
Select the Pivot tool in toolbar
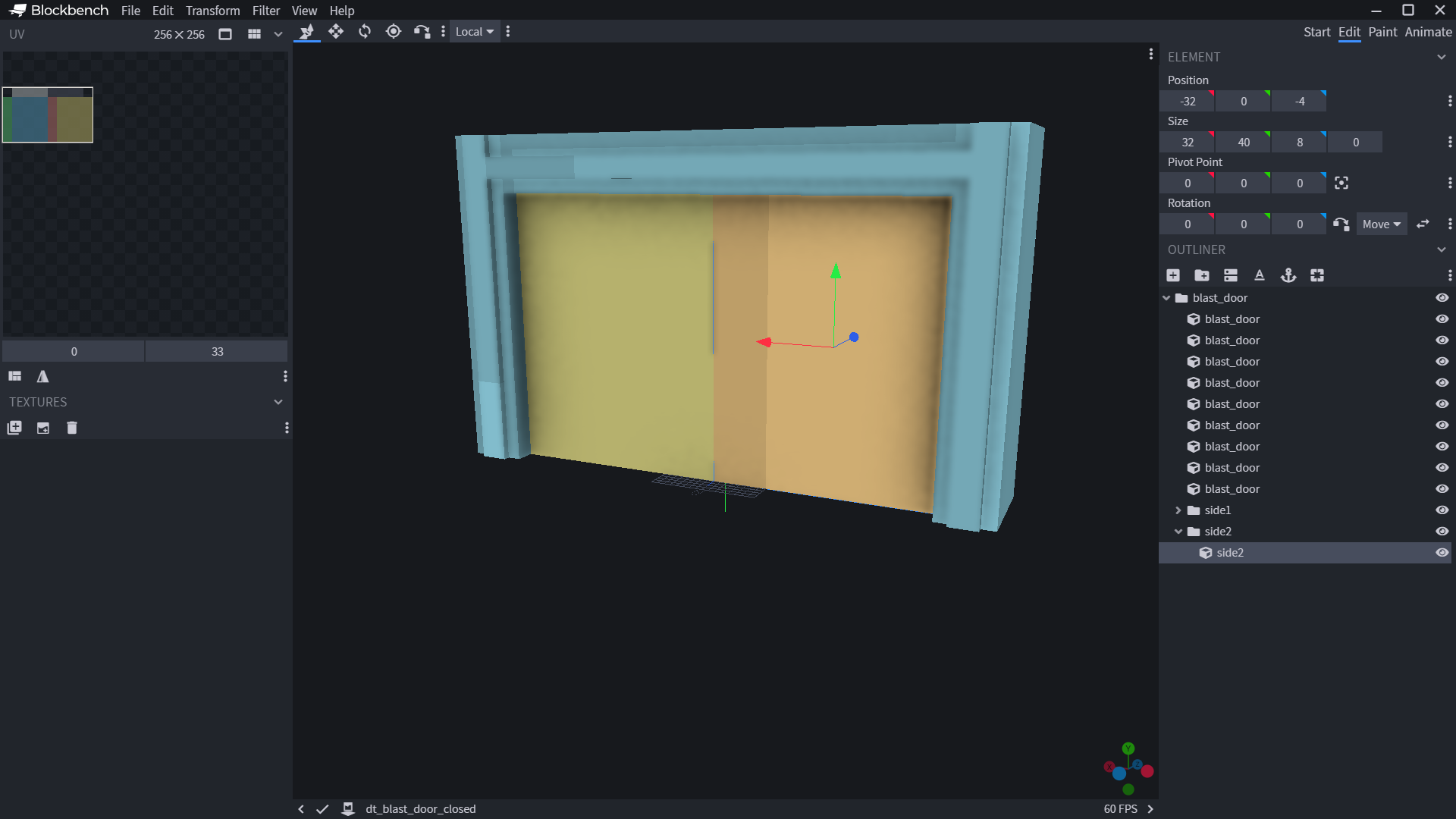393,32
